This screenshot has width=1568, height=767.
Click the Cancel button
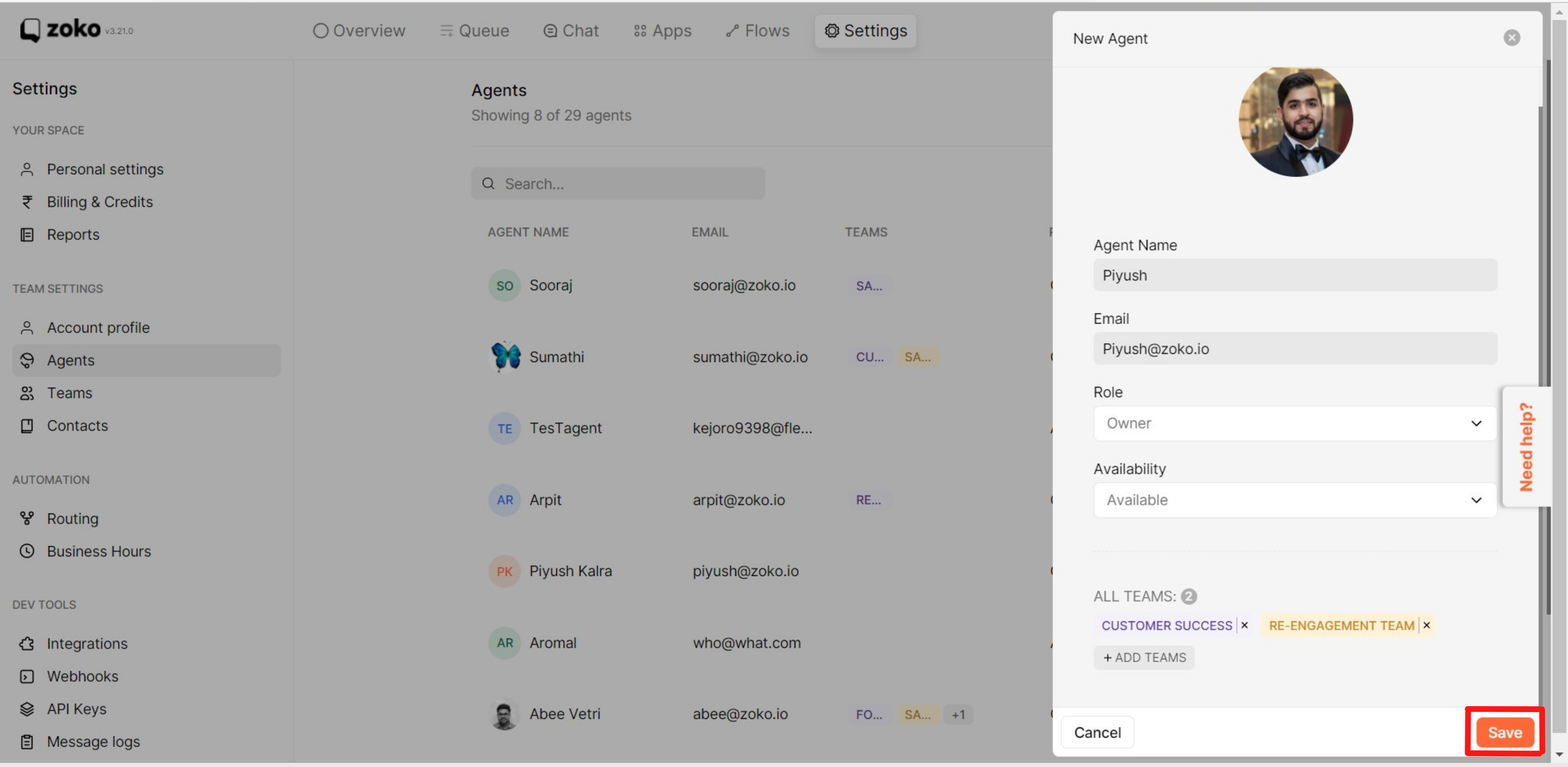click(x=1097, y=732)
